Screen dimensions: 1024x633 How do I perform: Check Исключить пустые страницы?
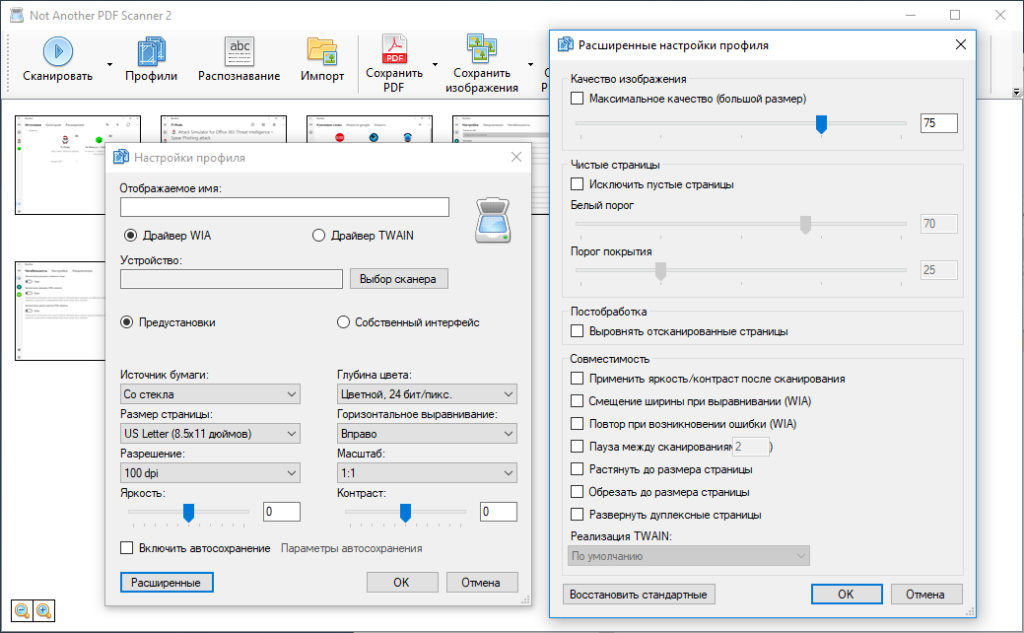click(x=577, y=184)
